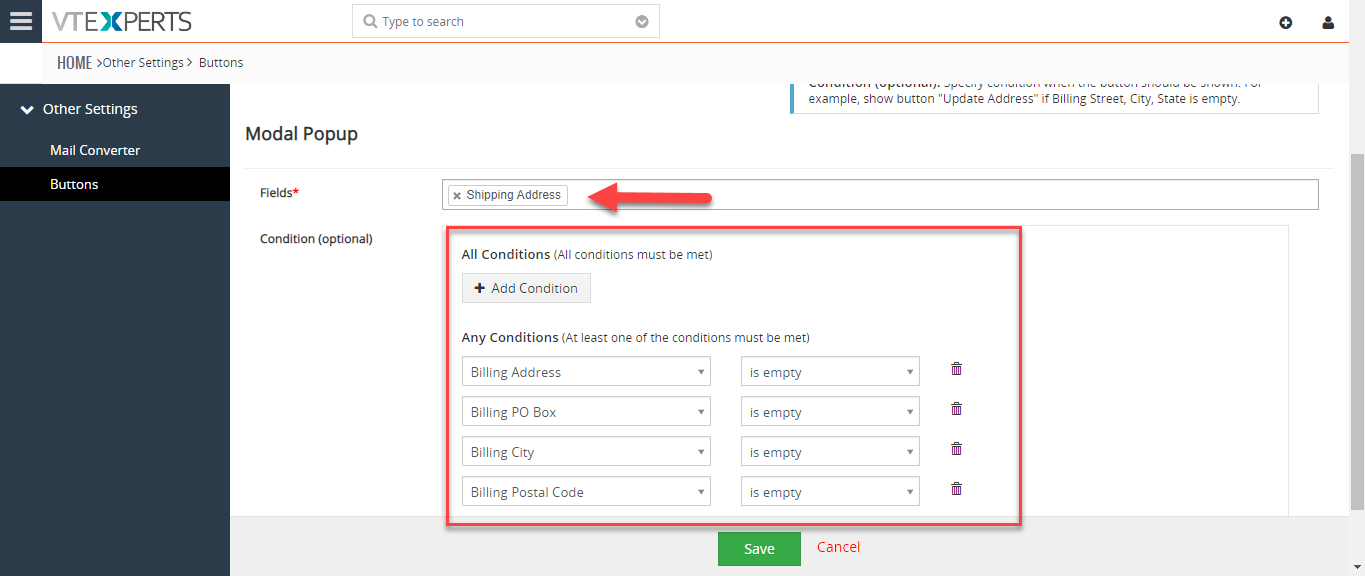Click the search magnifier icon
1365x576 pixels.
370,21
